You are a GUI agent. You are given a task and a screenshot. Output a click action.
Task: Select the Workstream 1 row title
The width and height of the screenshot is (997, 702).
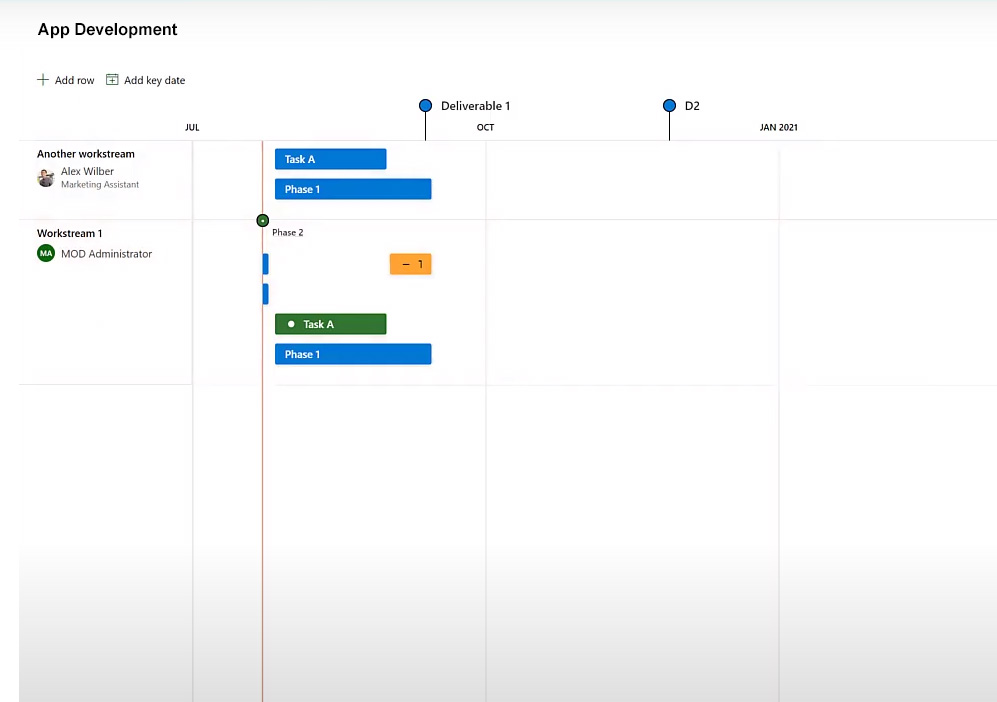coord(70,233)
